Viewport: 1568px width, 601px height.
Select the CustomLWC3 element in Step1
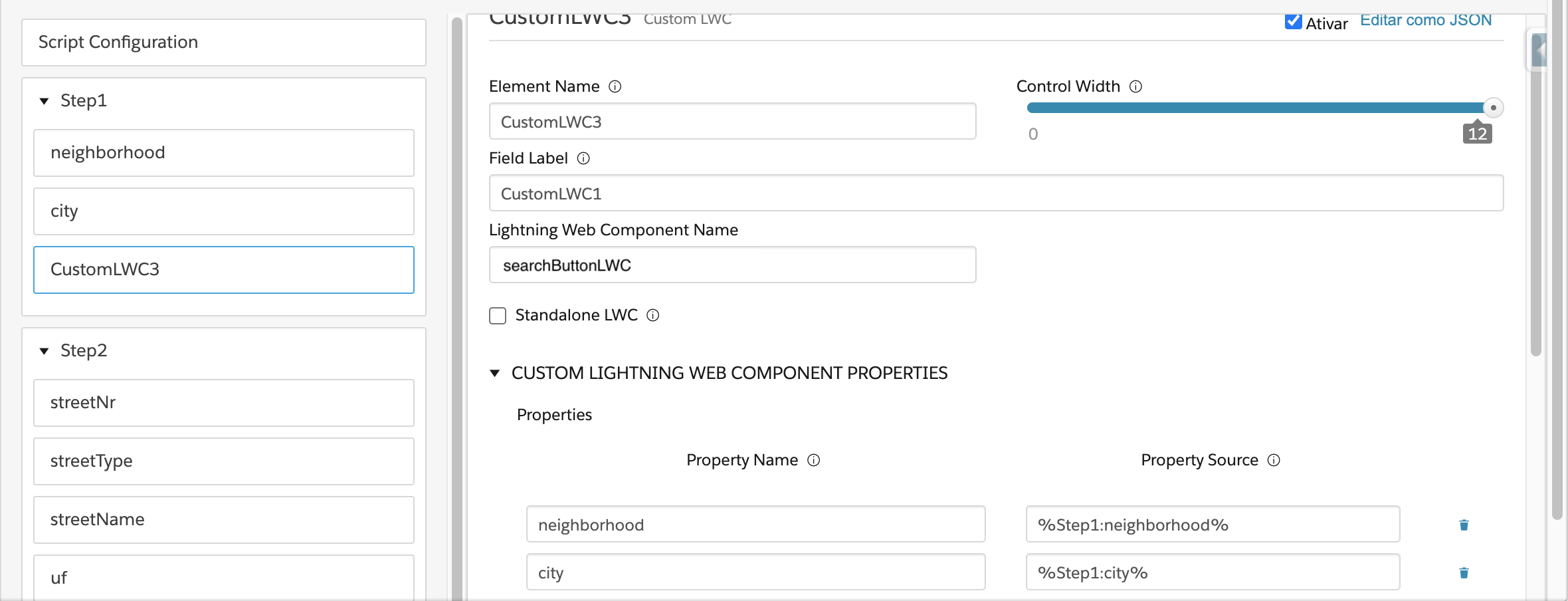coord(224,270)
